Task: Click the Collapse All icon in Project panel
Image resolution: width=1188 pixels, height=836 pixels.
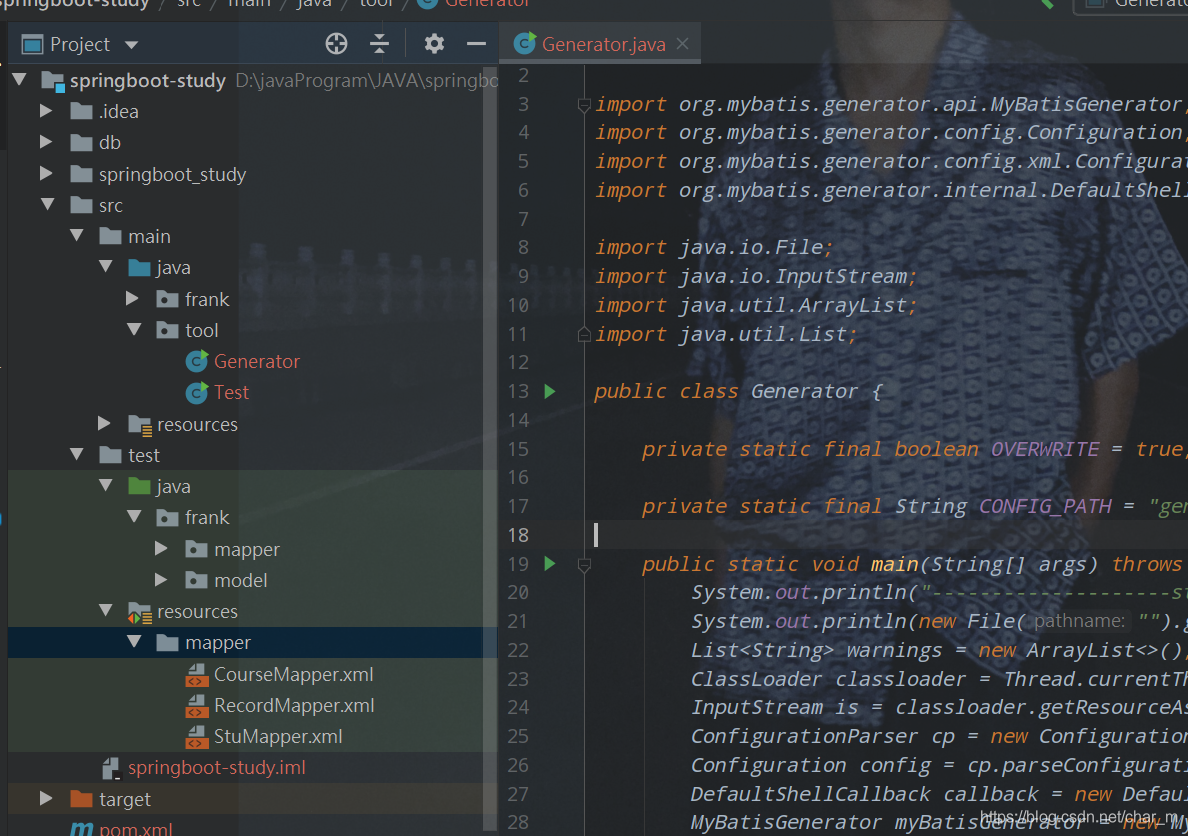Action: (380, 44)
